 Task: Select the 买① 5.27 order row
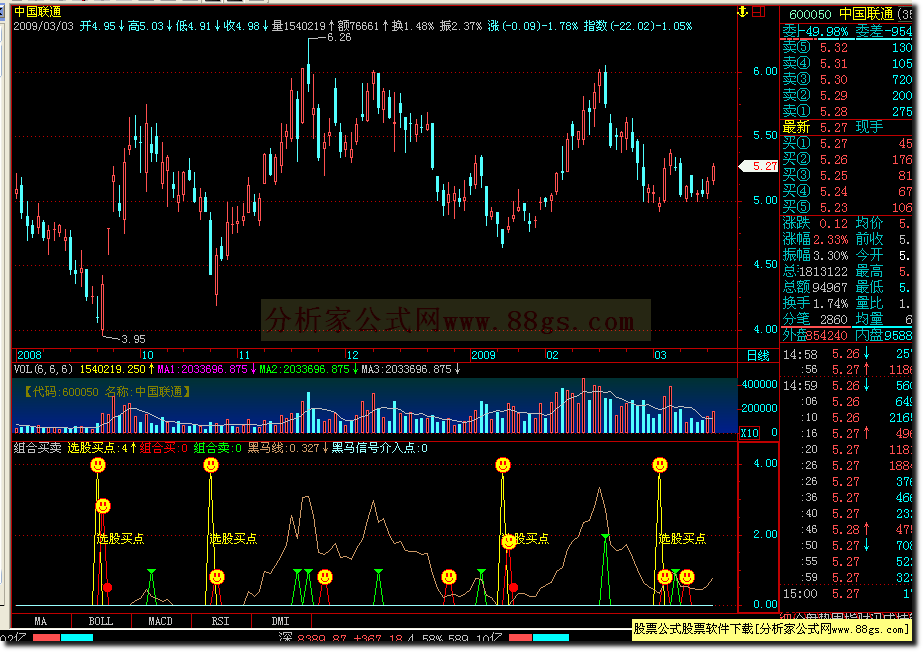point(847,144)
